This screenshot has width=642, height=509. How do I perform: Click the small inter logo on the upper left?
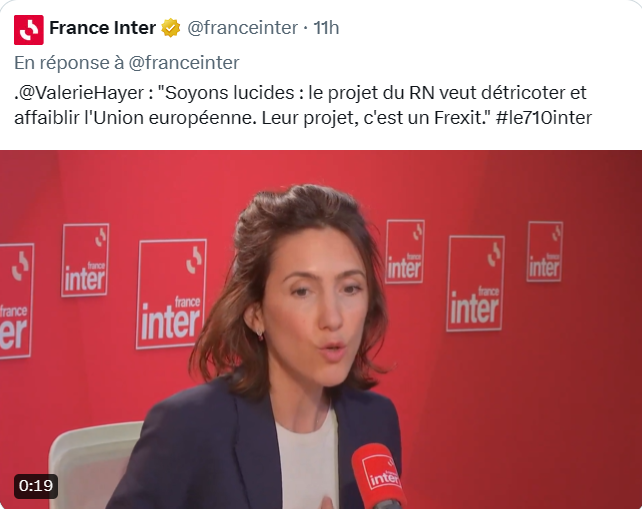click(x=85, y=260)
